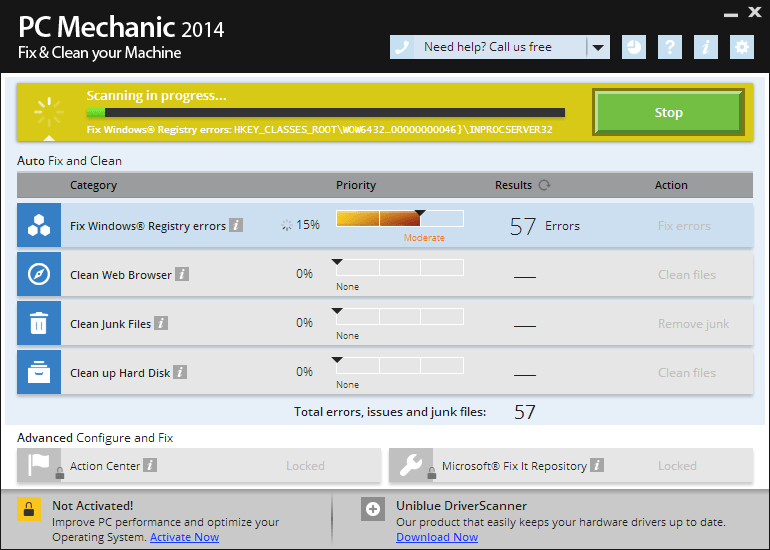
Task: Minimize the PC Mechanic window
Action: coord(731,15)
